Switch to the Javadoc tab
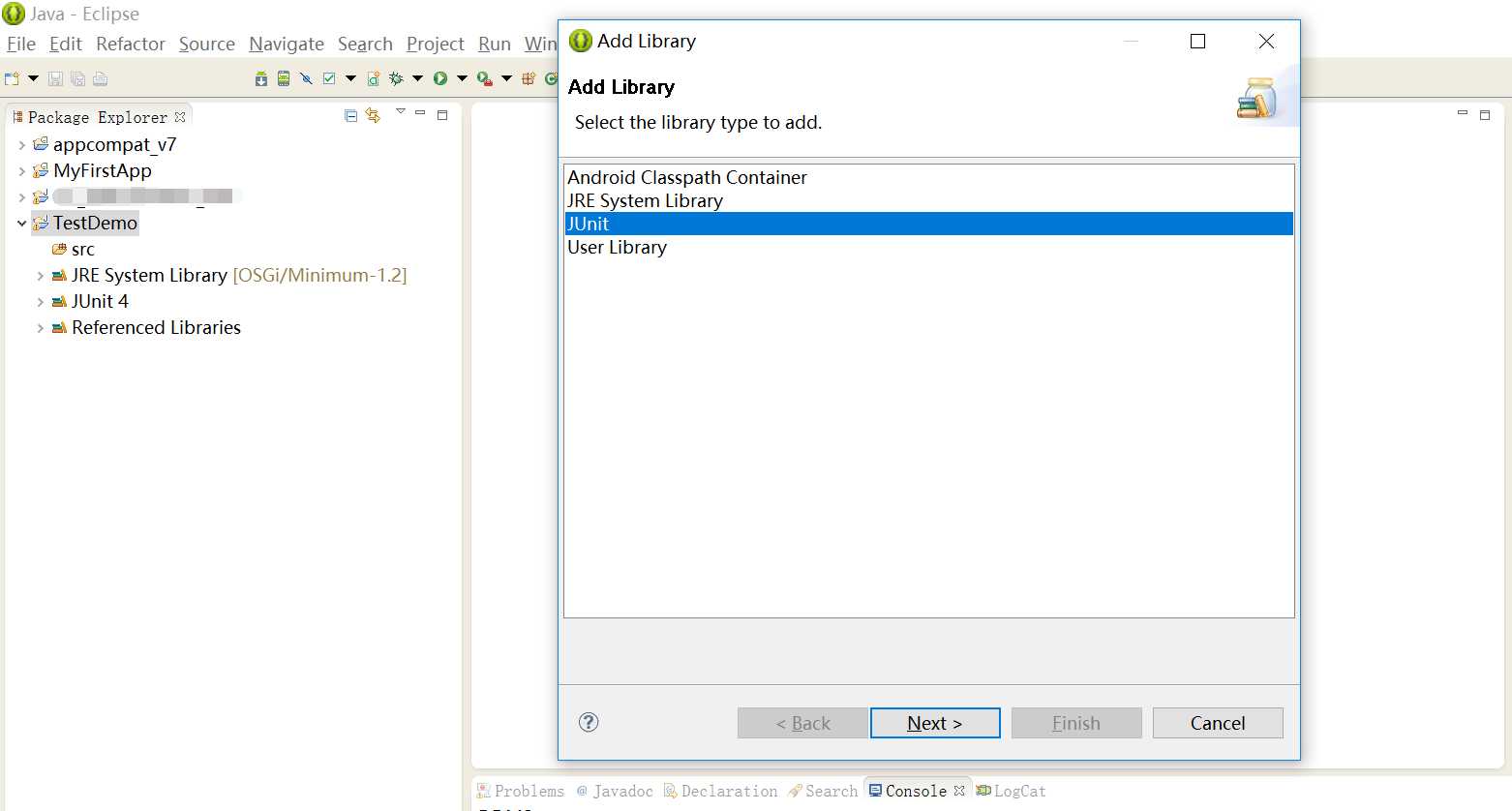Screen dimensions: 1512x811 (x=615, y=792)
